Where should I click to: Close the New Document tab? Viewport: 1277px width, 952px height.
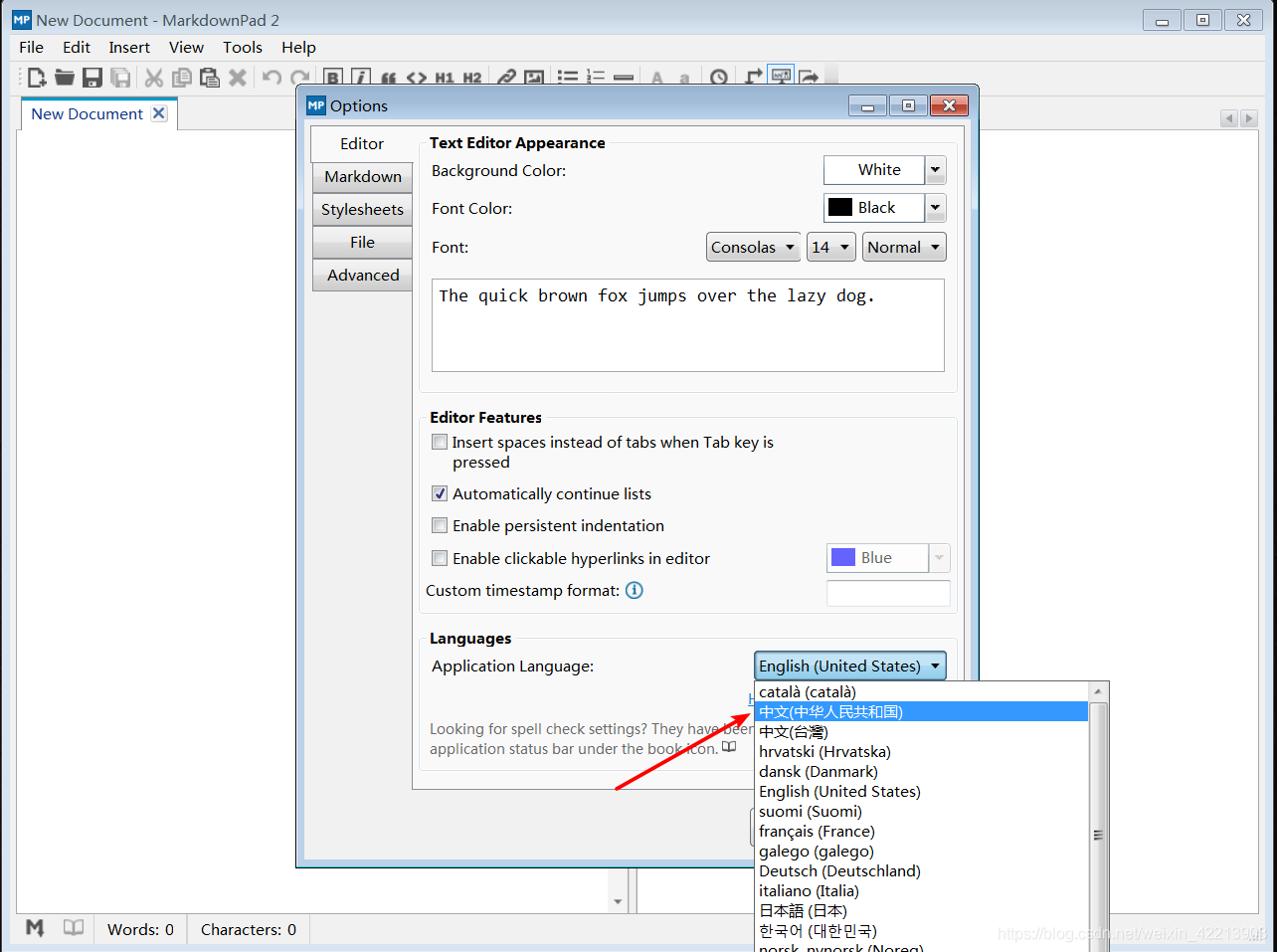pyautogui.click(x=158, y=113)
